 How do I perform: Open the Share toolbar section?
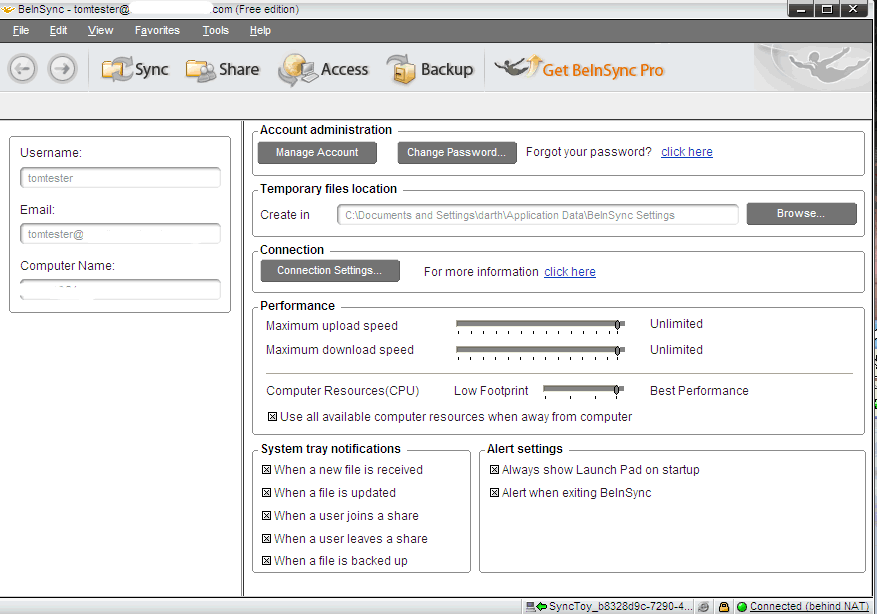pos(222,69)
